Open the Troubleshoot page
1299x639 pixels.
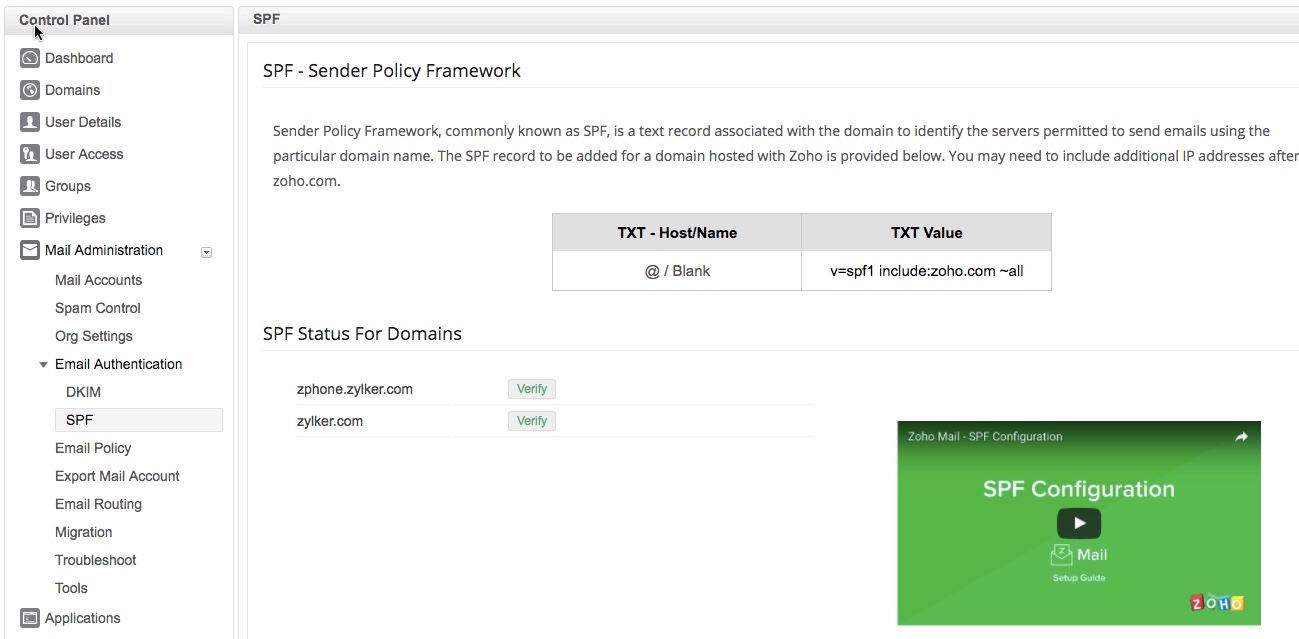[95, 560]
